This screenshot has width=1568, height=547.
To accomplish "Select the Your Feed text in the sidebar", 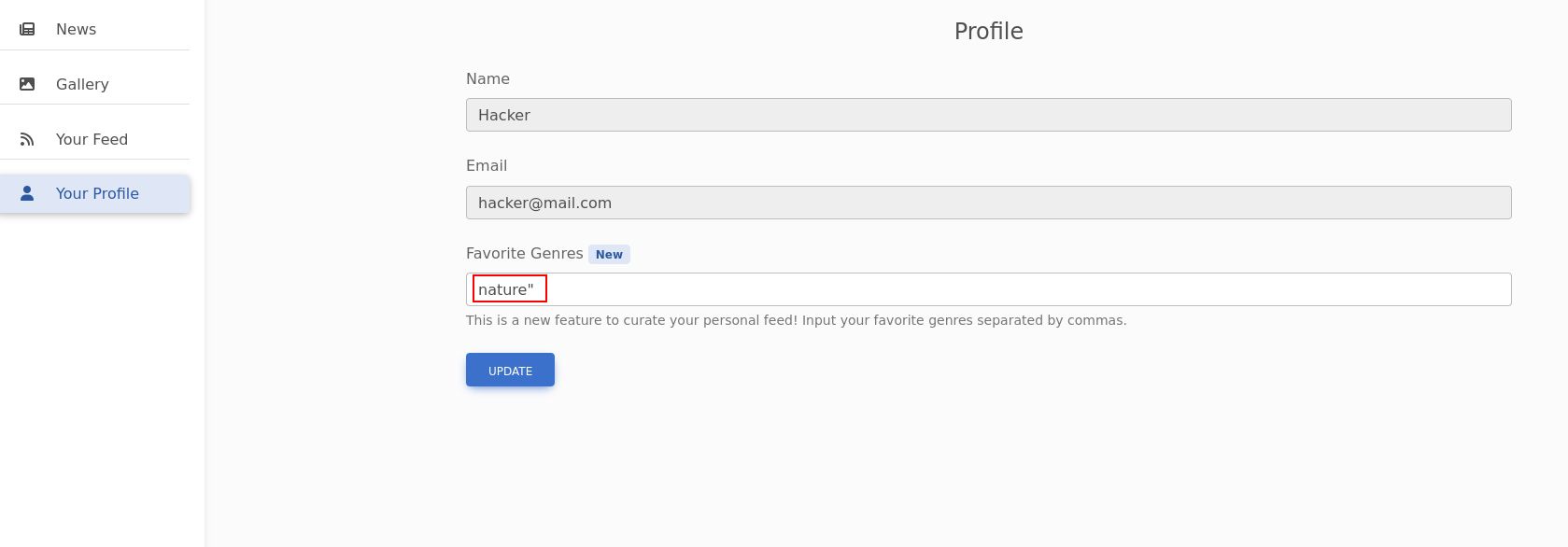I will 92,139.
